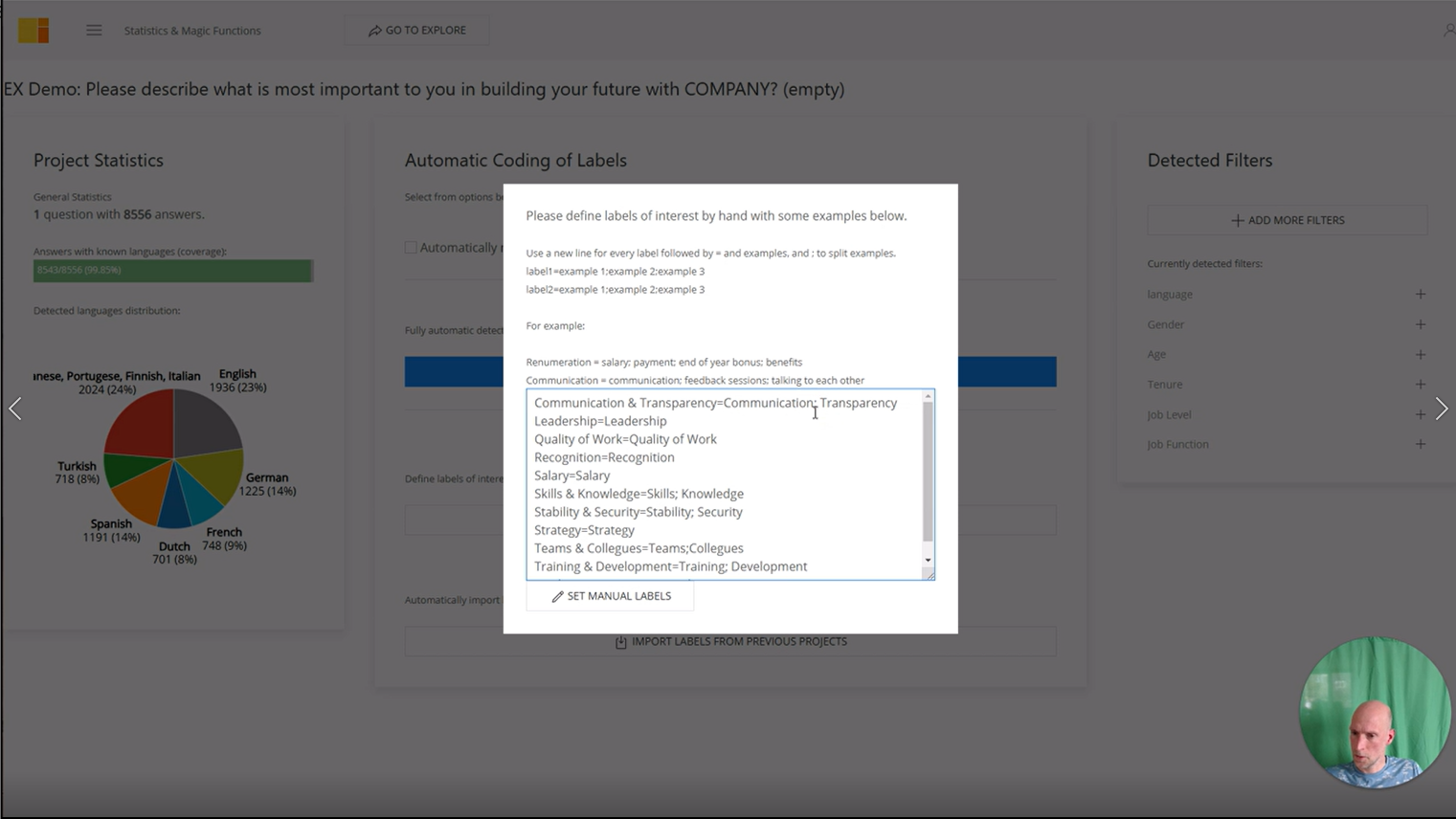The image size is (1456, 819).
Task: Enable the Automatically checkbox in coding panel
Action: tap(411, 247)
